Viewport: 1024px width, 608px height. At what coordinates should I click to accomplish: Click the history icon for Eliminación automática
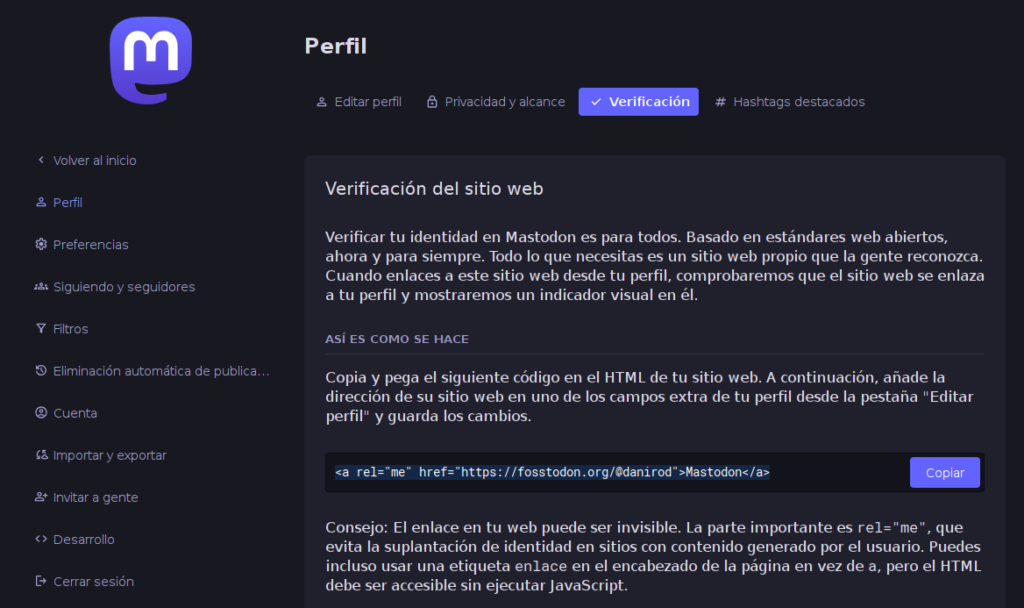tap(41, 371)
